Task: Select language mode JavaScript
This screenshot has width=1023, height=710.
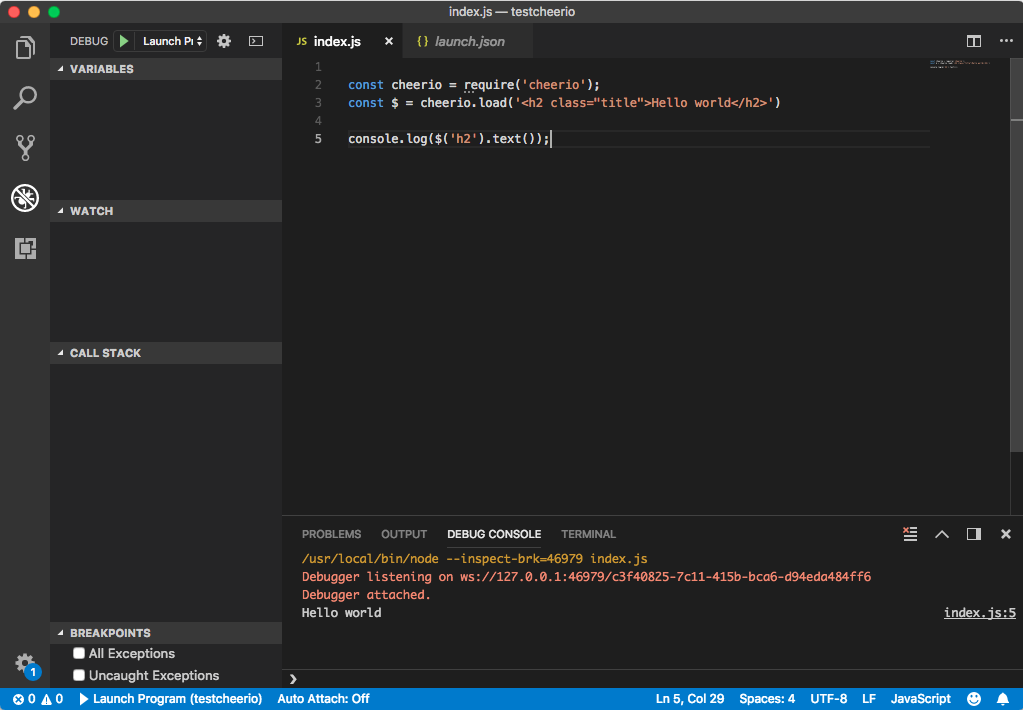Action: click(921, 699)
